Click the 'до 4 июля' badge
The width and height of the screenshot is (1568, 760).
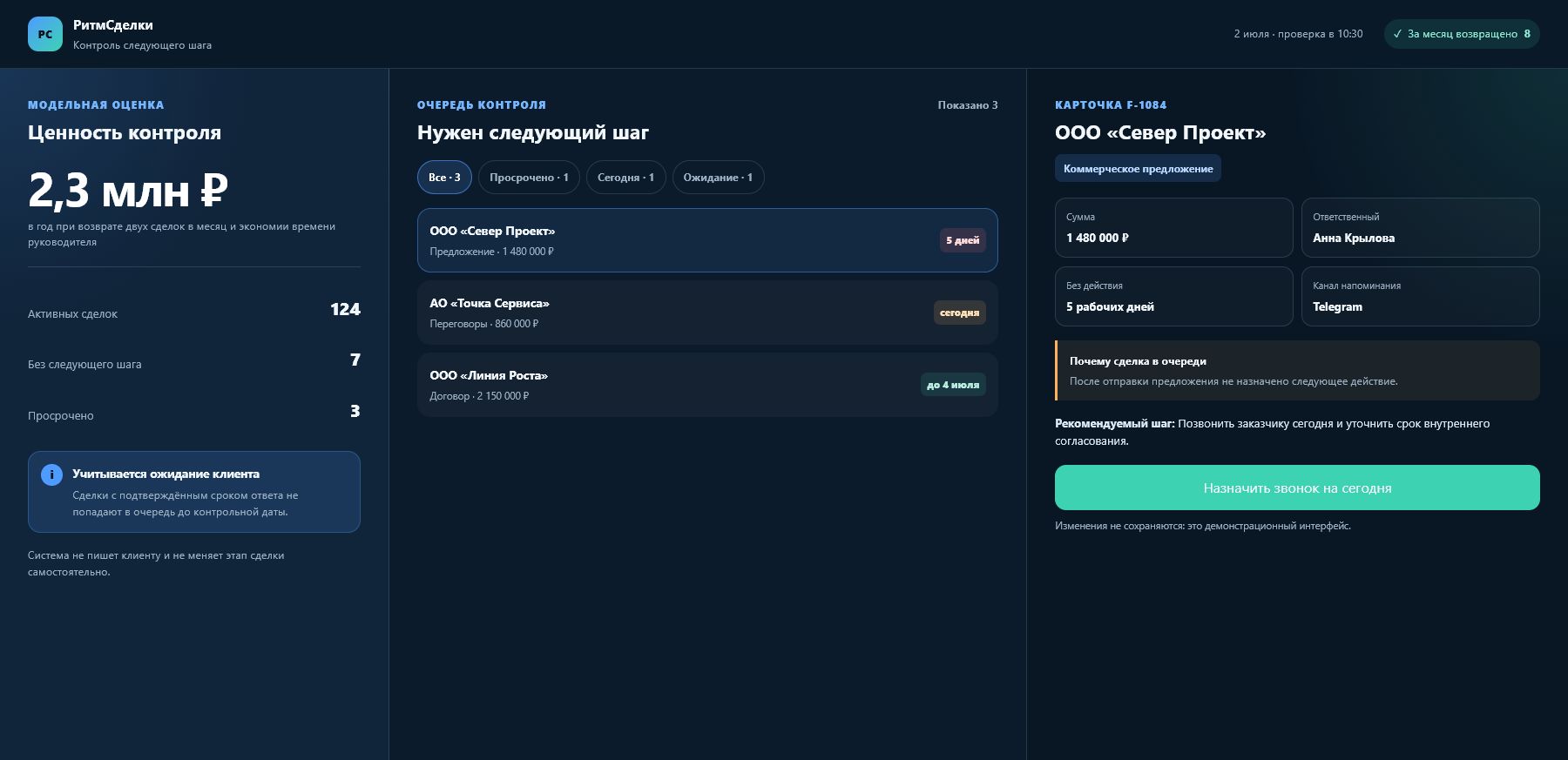tap(953, 385)
